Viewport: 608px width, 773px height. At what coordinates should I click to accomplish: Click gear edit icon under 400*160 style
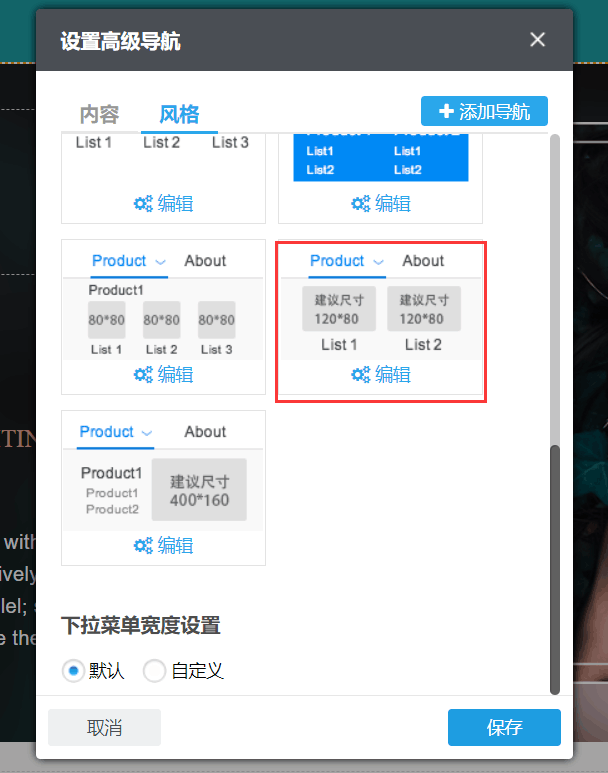(143, 546)
